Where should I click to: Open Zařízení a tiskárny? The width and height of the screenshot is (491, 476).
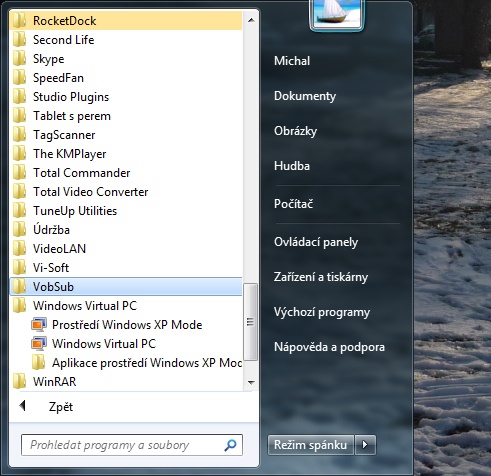click(x=321, y=277)
